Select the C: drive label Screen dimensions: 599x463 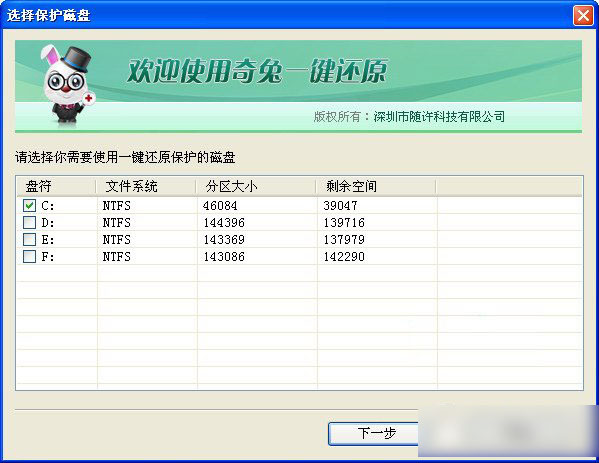click(48, 206)
